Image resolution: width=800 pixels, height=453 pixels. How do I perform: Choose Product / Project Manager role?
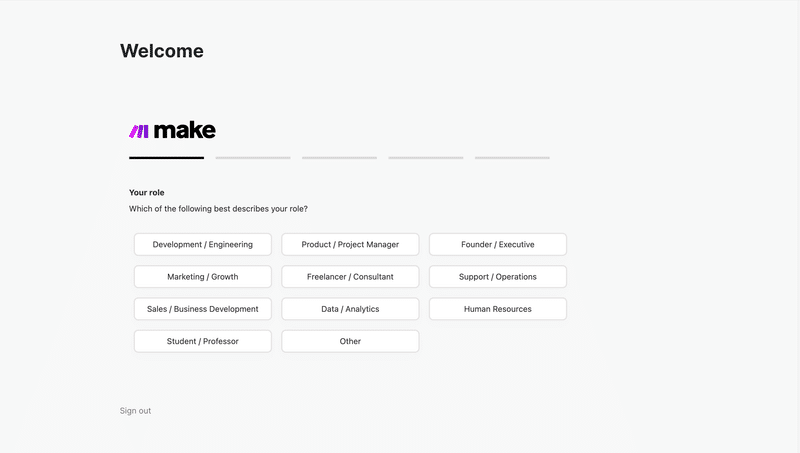coord(350,244)
